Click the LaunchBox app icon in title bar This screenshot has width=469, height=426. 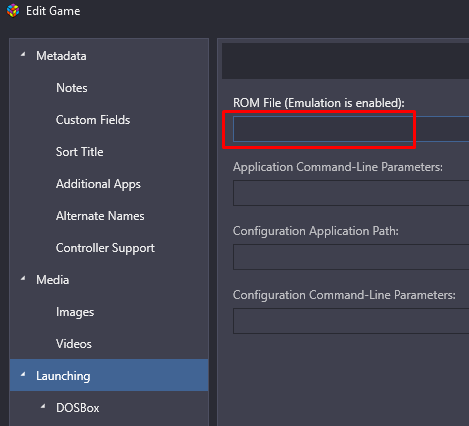tap(13, 11)
